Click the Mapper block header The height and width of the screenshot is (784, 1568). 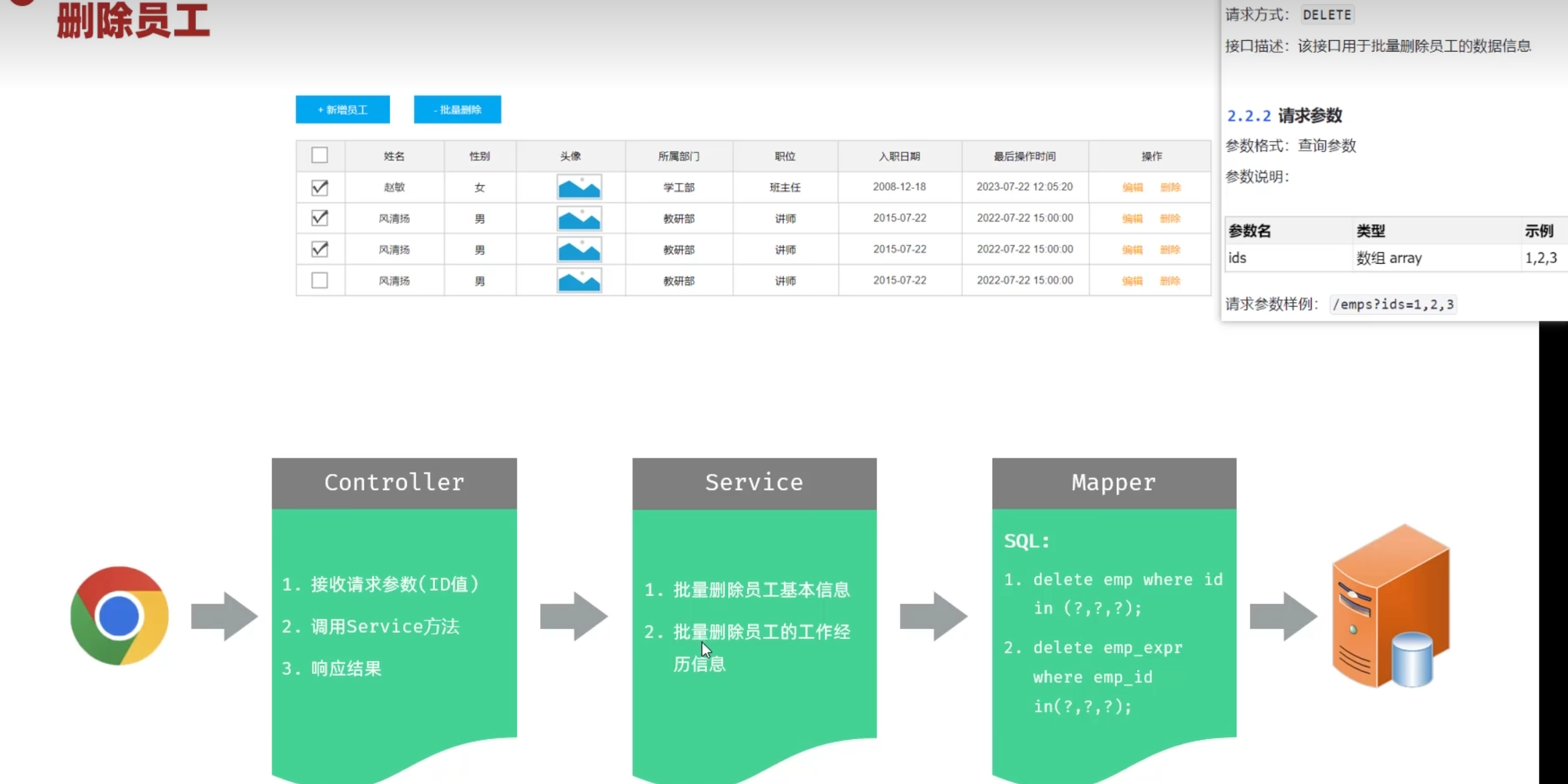1114,483
